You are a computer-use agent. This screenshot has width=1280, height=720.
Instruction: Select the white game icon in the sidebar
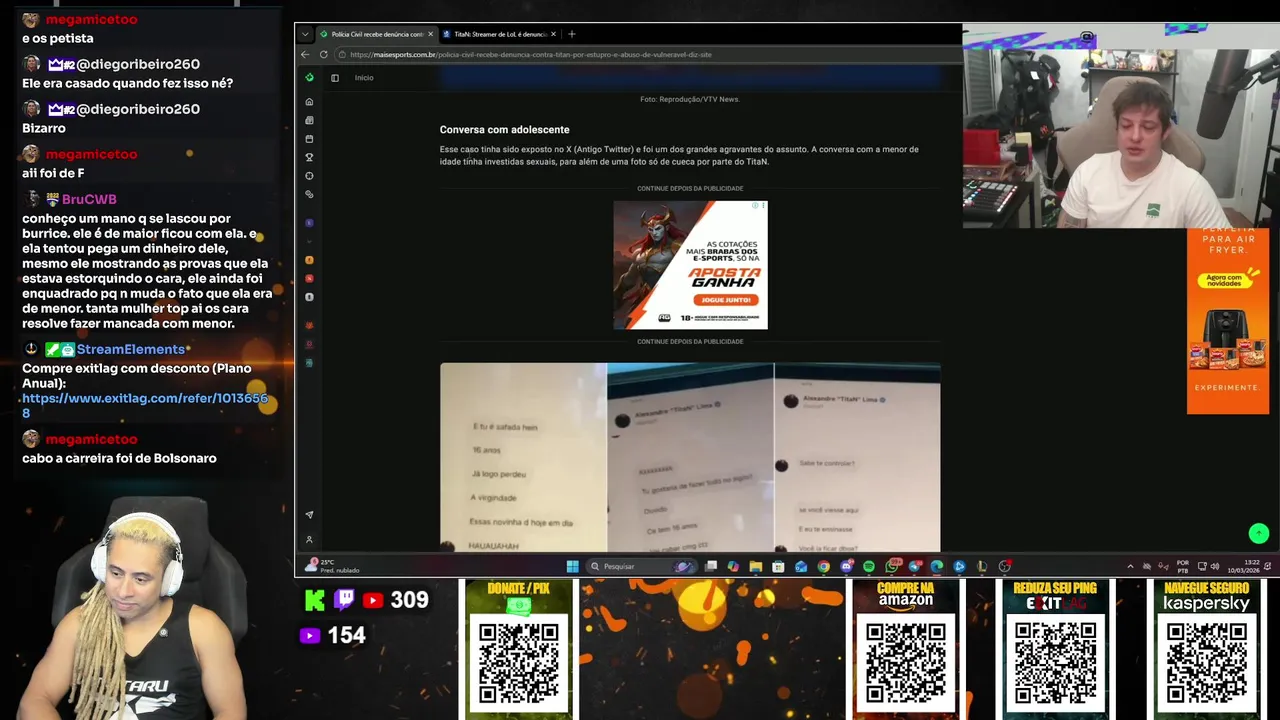tap(309, 297)
